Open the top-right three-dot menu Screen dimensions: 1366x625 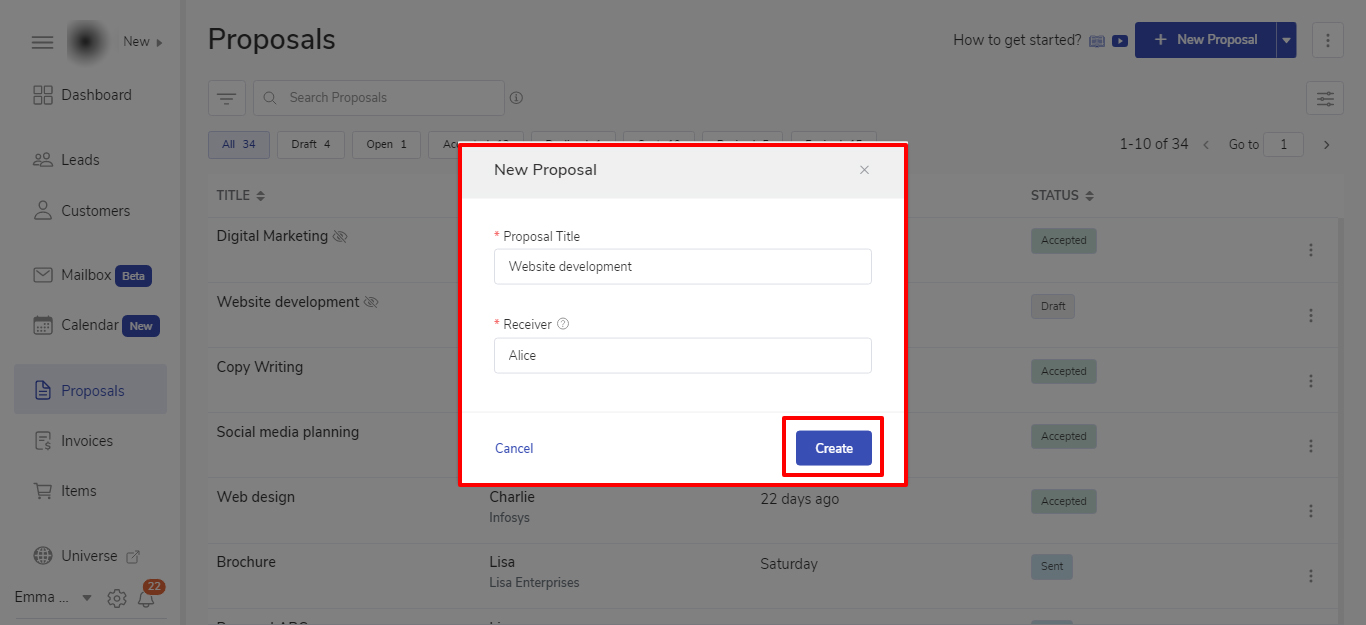[x=1328, y=40]
